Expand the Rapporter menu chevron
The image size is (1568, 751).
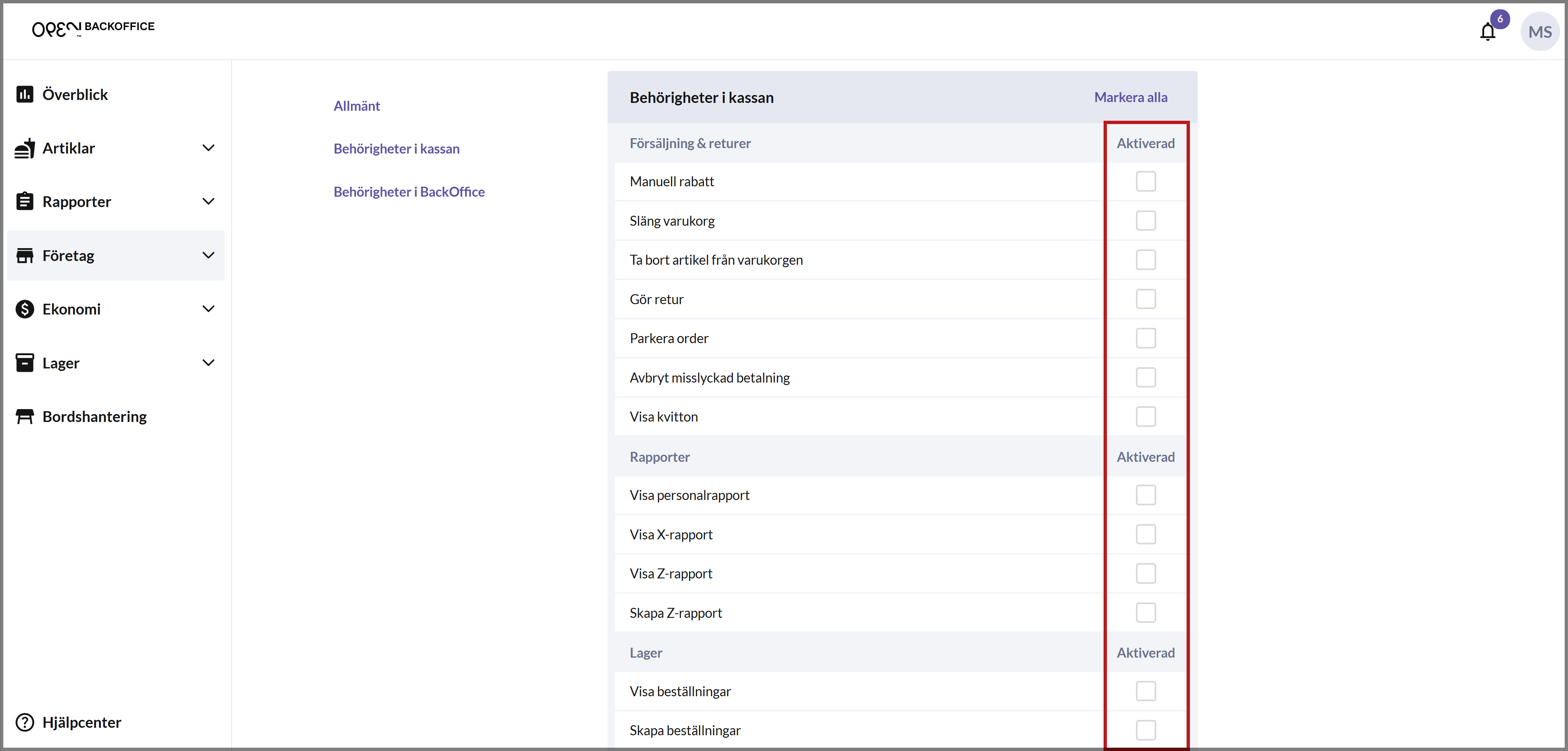click(208, 202)
